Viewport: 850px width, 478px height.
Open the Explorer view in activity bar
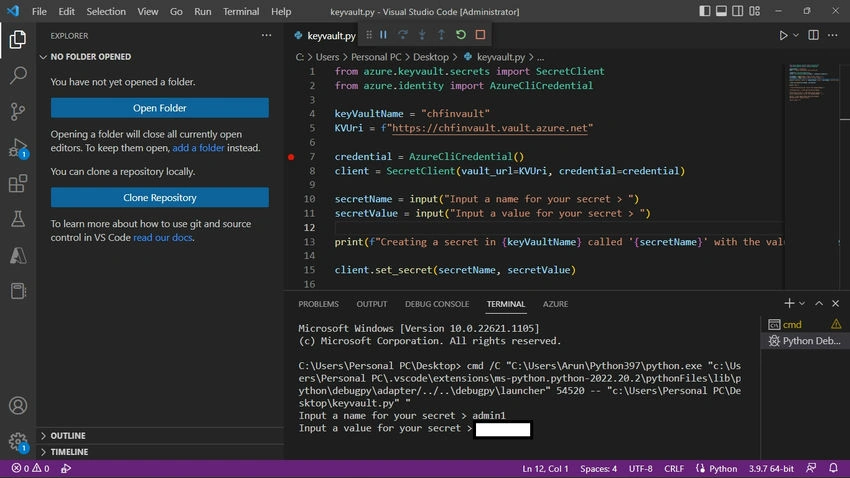tap(17, 40)
